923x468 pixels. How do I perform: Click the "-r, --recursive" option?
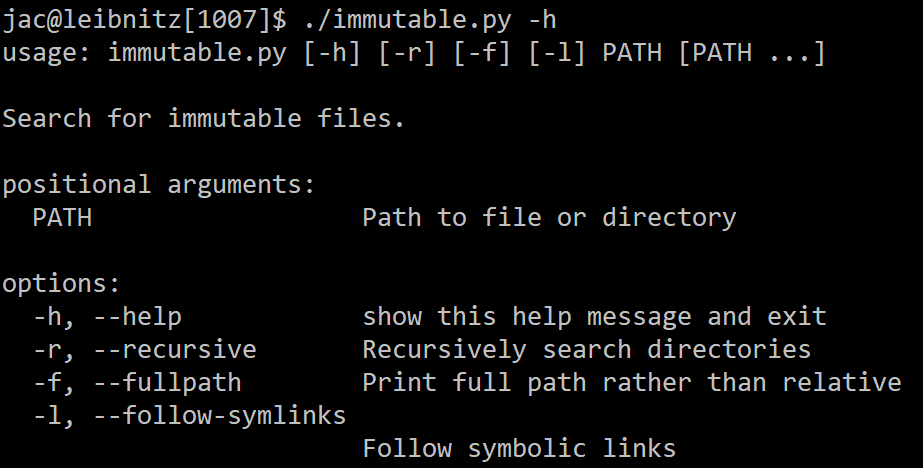[x=144, y=349]
